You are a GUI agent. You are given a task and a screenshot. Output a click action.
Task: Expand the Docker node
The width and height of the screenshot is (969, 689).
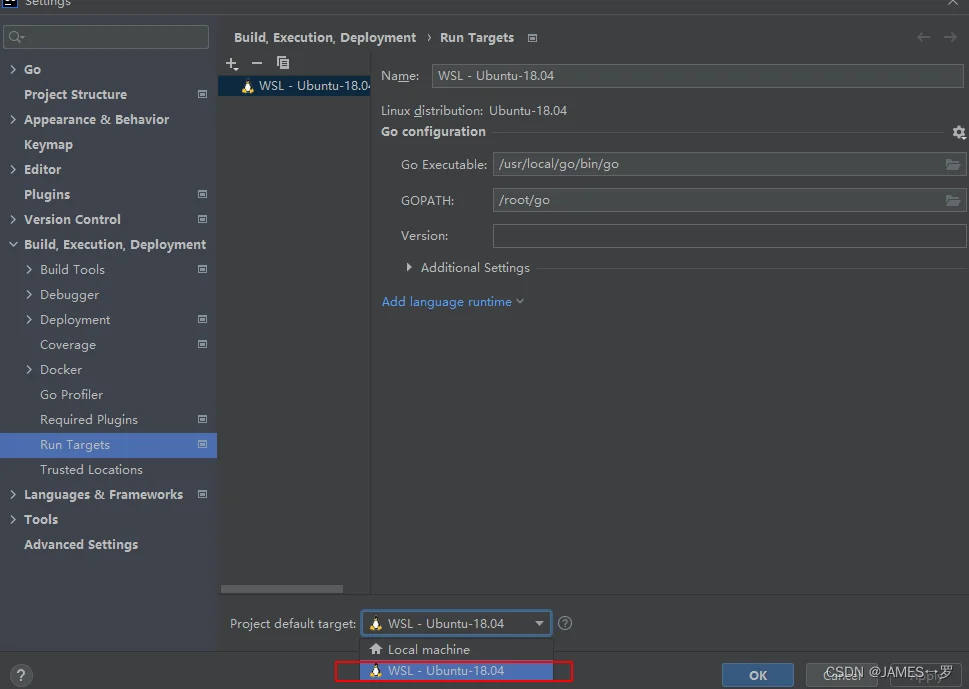click(x=29, y=370)
